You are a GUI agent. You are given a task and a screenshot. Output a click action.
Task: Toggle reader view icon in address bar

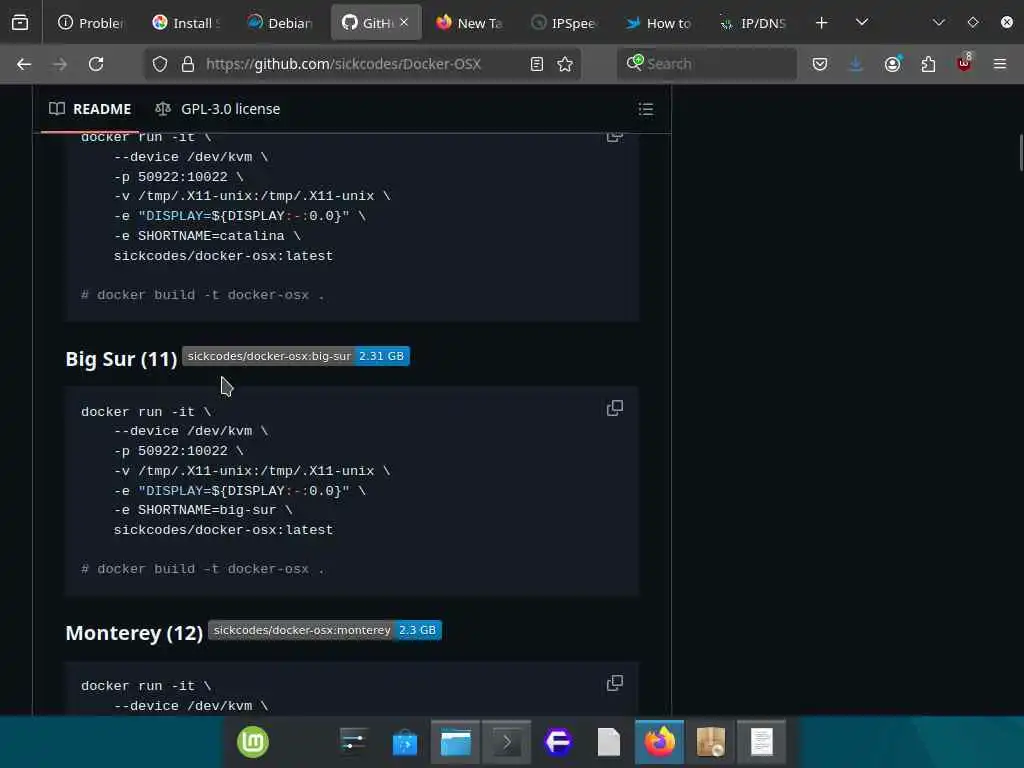coord(537,64)
